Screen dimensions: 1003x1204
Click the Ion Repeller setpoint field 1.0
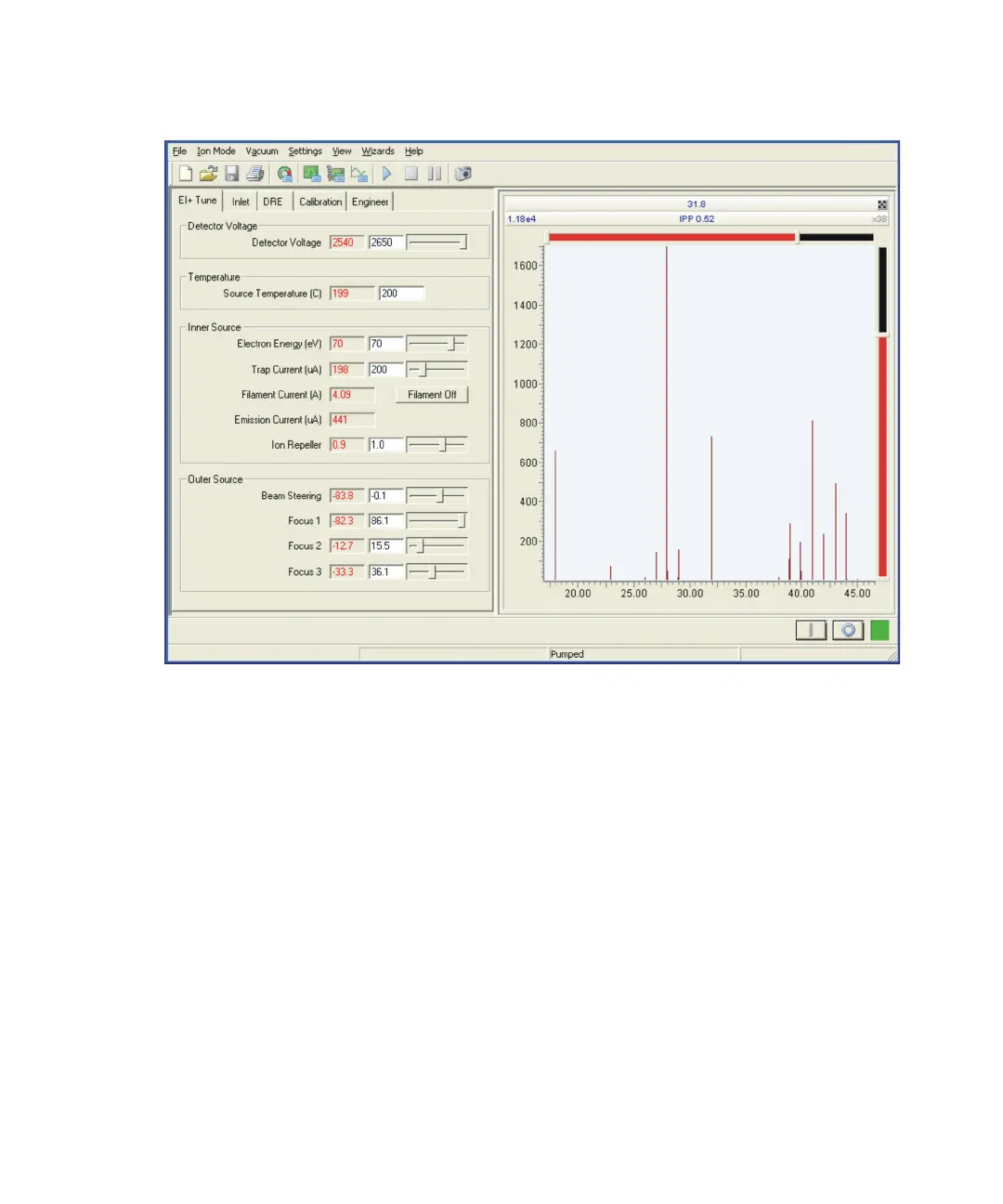(x=386, y=445)
